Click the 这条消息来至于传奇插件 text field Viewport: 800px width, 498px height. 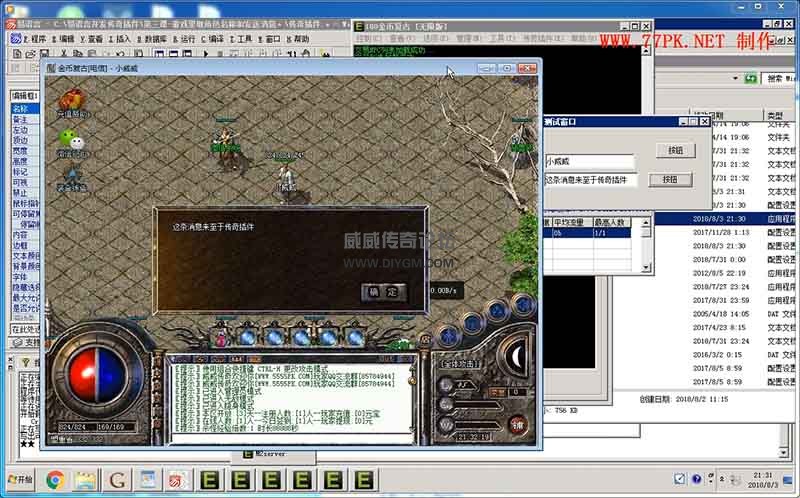click(x=591, y=180)
